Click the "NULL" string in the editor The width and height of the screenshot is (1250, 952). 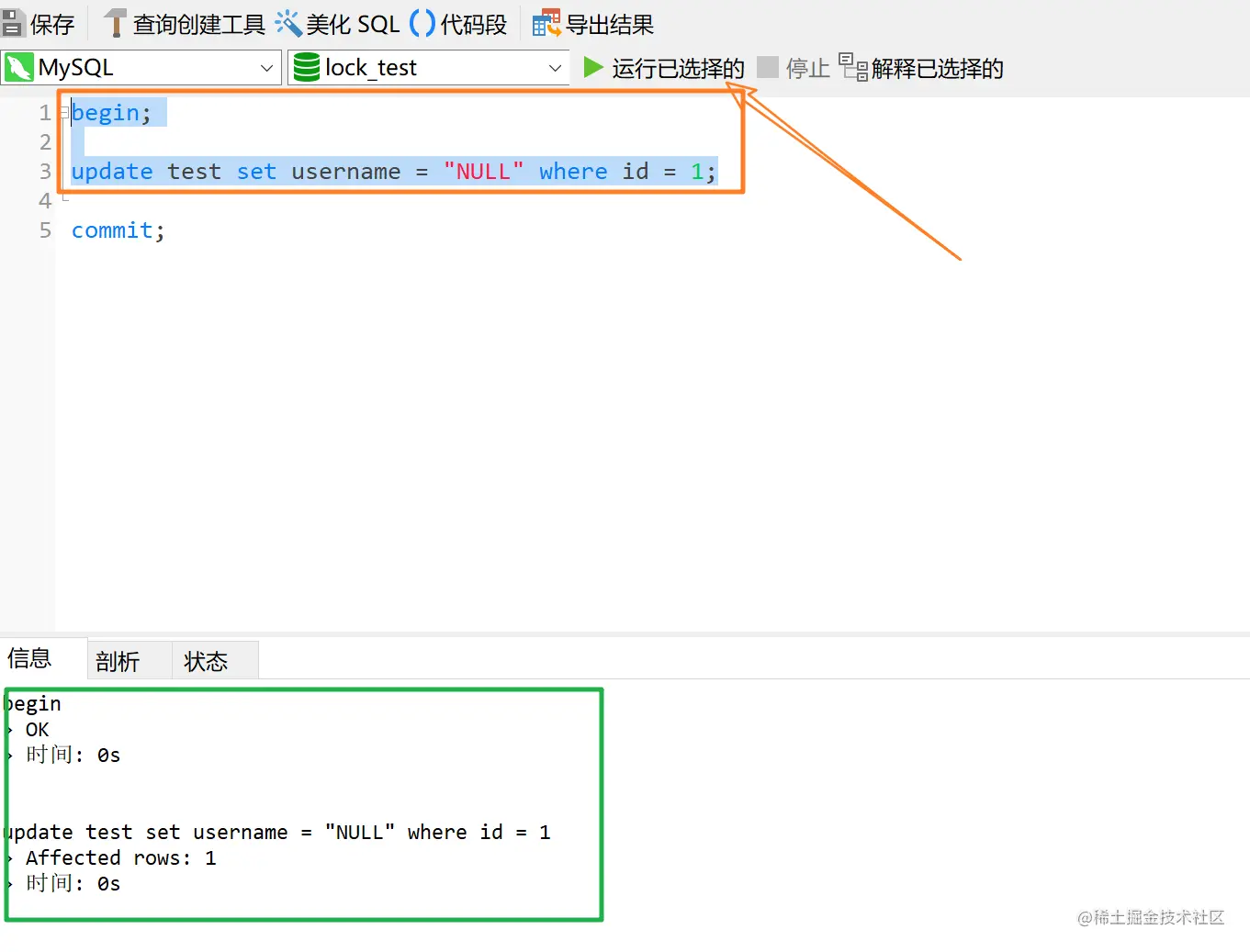coord(484,172)
